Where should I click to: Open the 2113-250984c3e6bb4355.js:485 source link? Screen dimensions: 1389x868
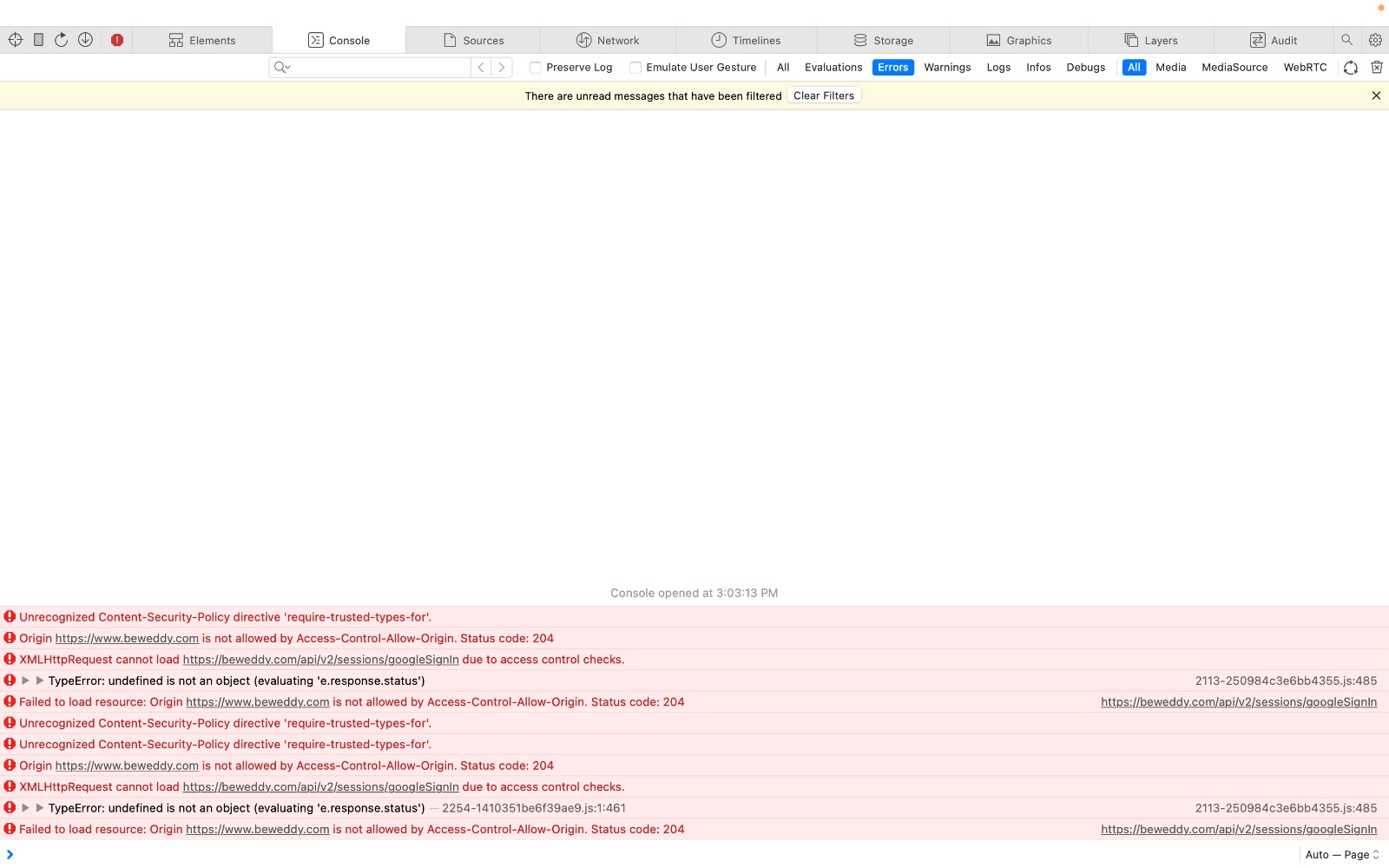click(1286, 681)
